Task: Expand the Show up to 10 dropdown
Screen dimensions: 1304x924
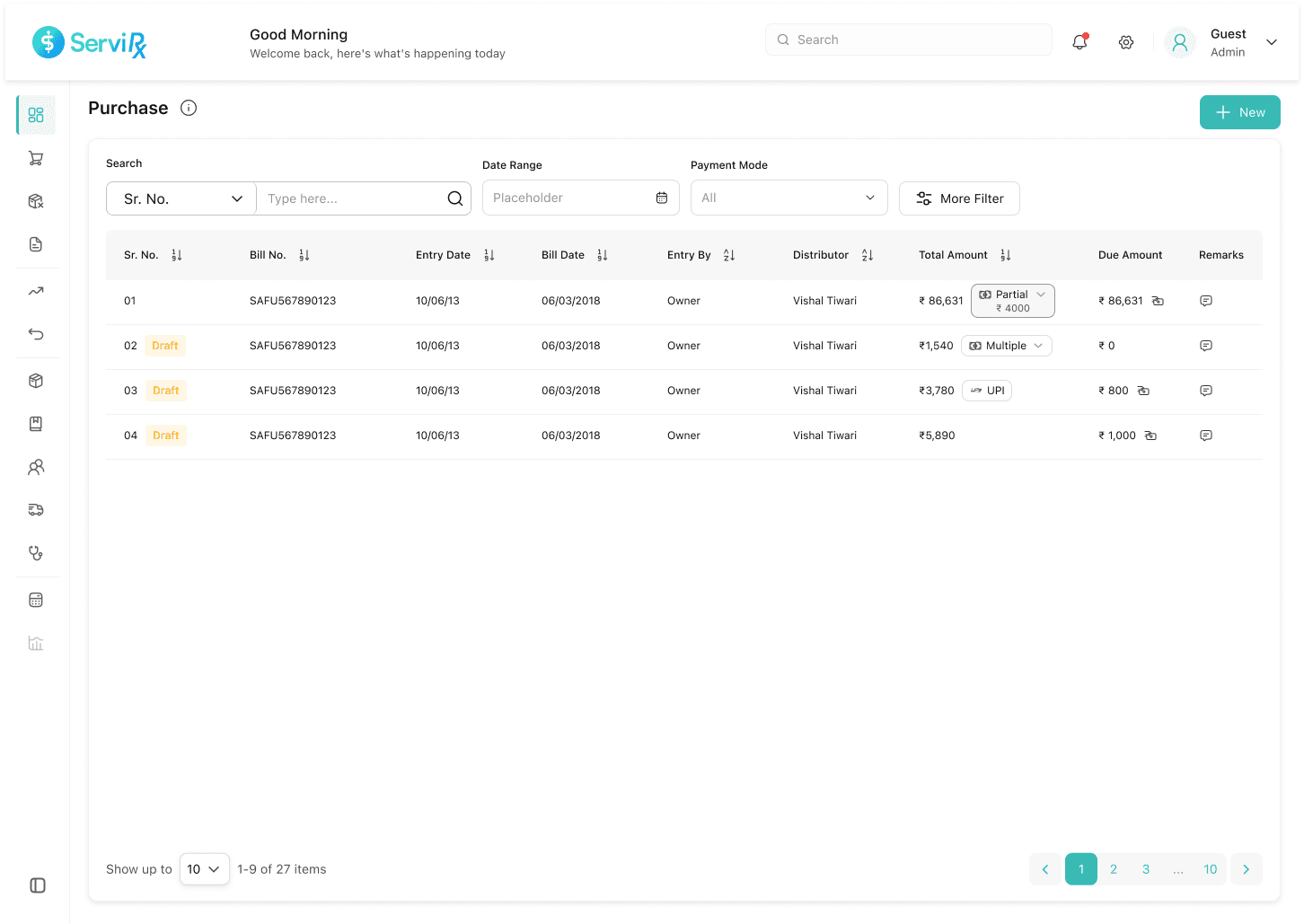Action: [x=204, y=869]
